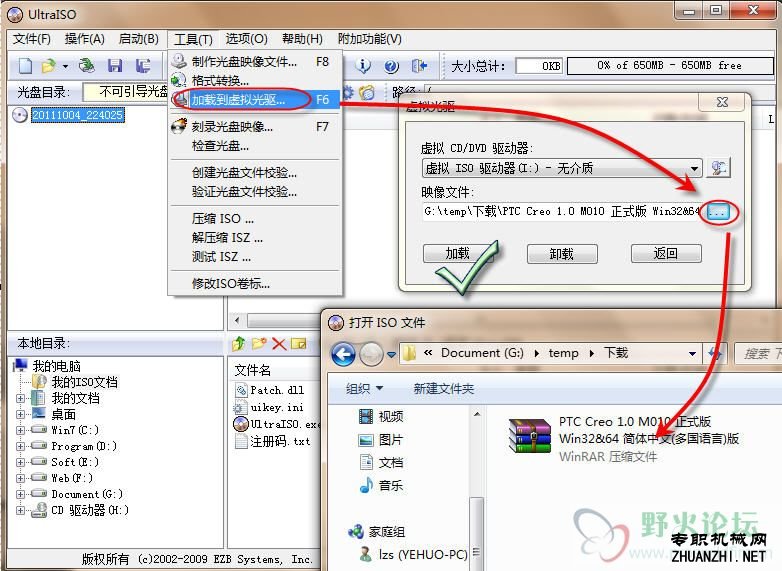Open the virtual CD/DVD drive dropdown
Viewport: 782px width, 571px height.
click(694, 169)
